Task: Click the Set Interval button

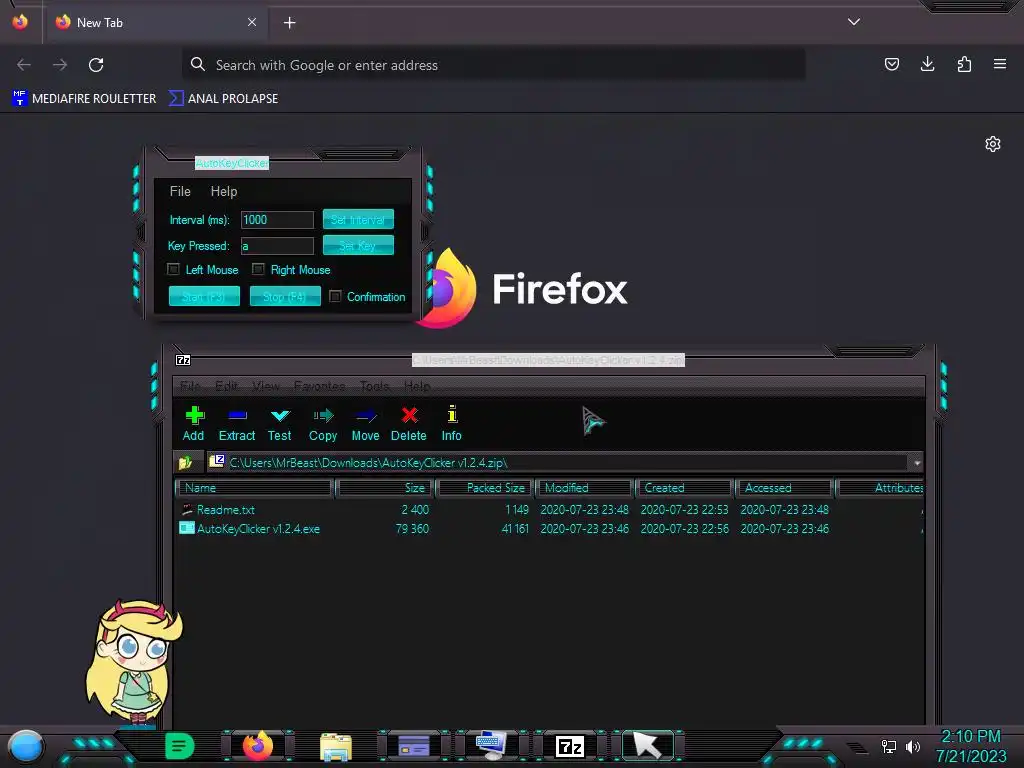Action: point(358,219)
